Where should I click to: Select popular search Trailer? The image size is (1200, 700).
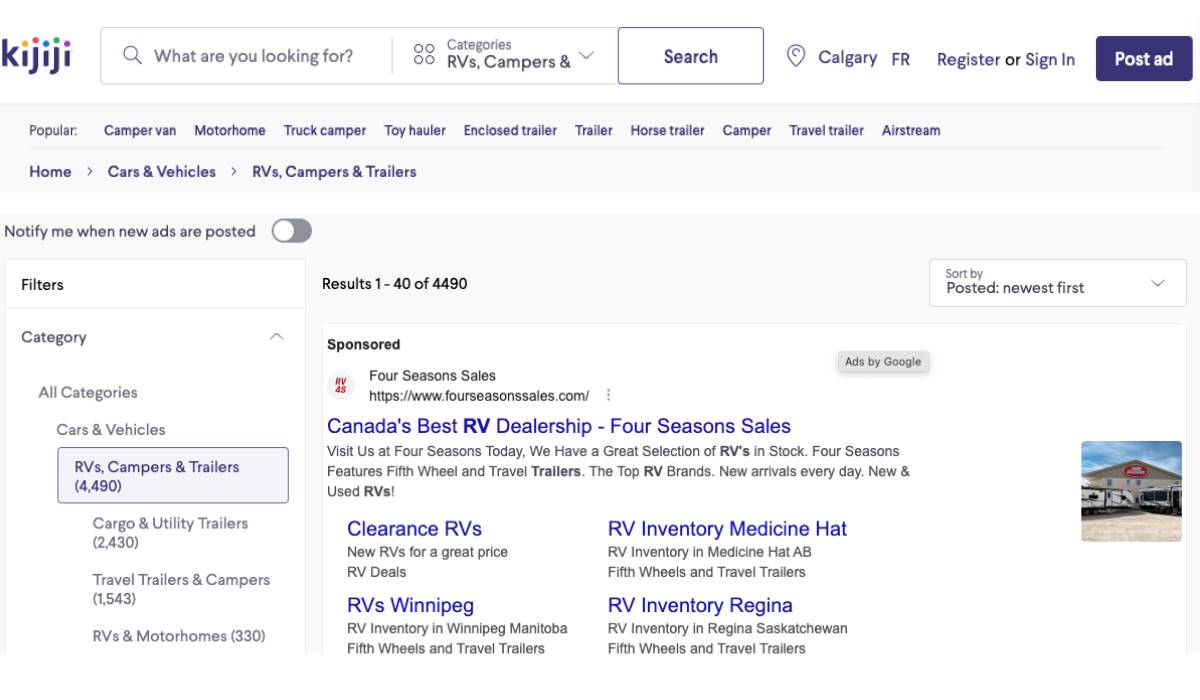click(x=594, y=130)
